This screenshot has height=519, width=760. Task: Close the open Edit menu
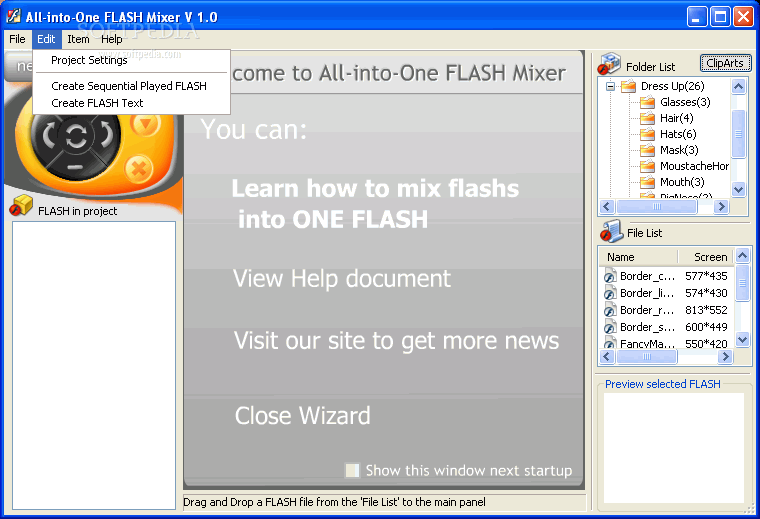pyautogui.click(x=47, y=39)
